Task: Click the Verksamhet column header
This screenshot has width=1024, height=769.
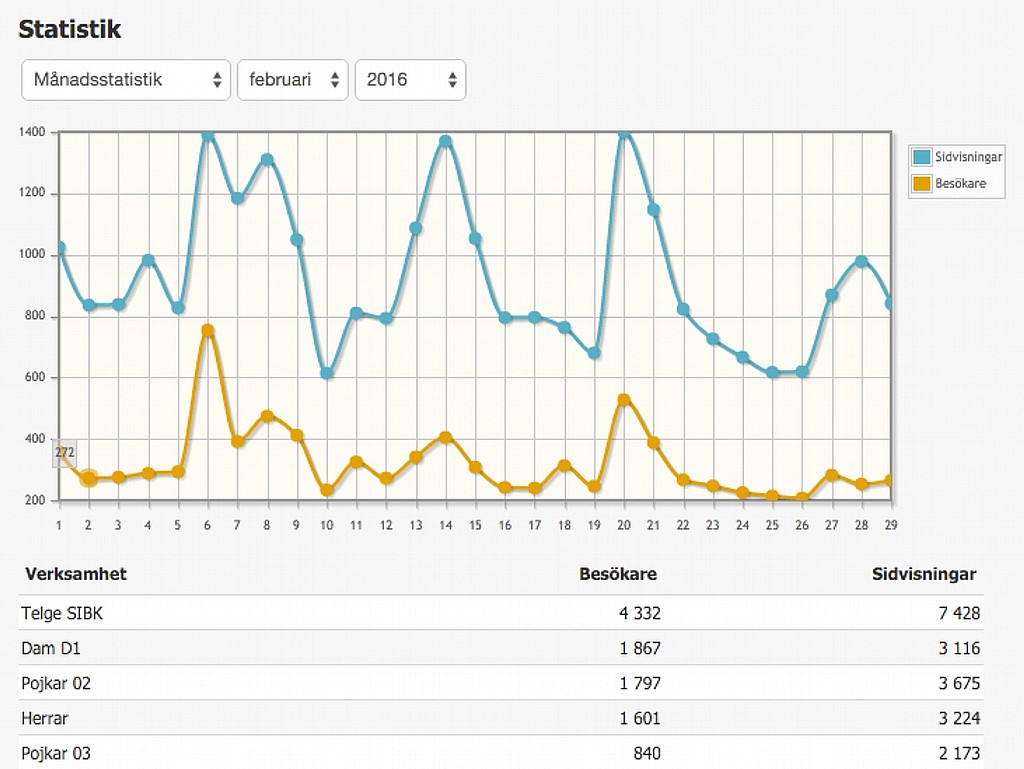Action: click(x=76, y=574)
